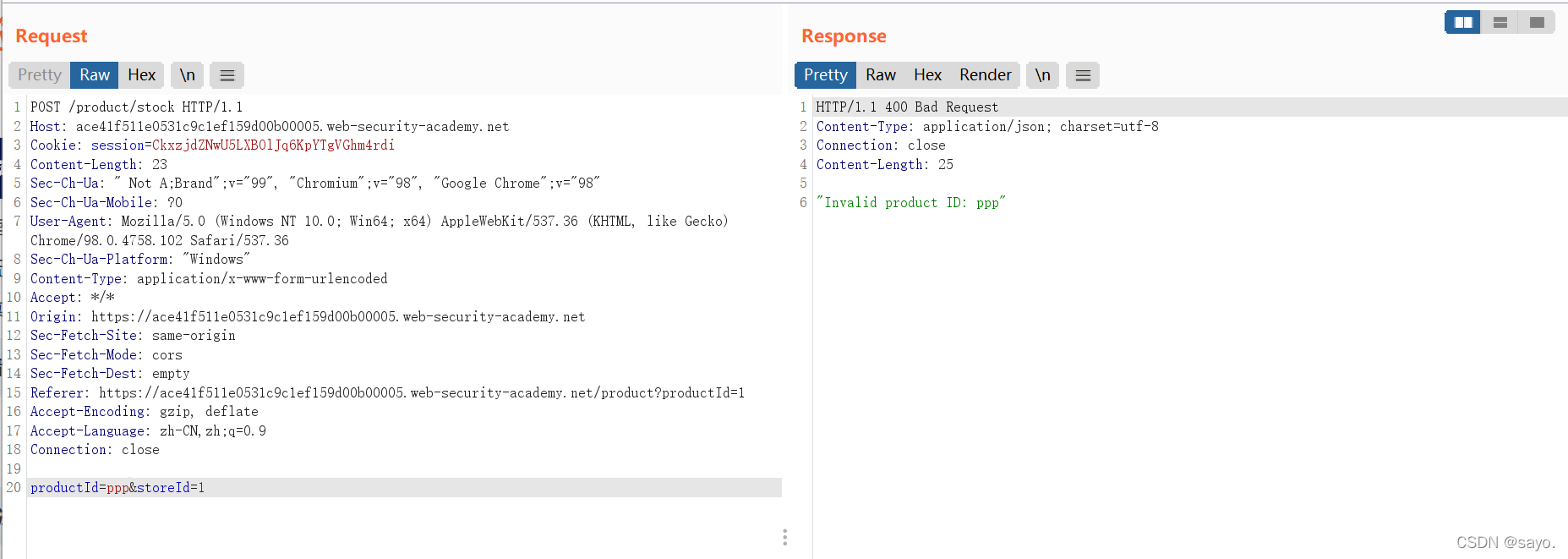Select top-bottom split layout icon
Viewport: 1568px width, 559px height.
pos(1500,22)
